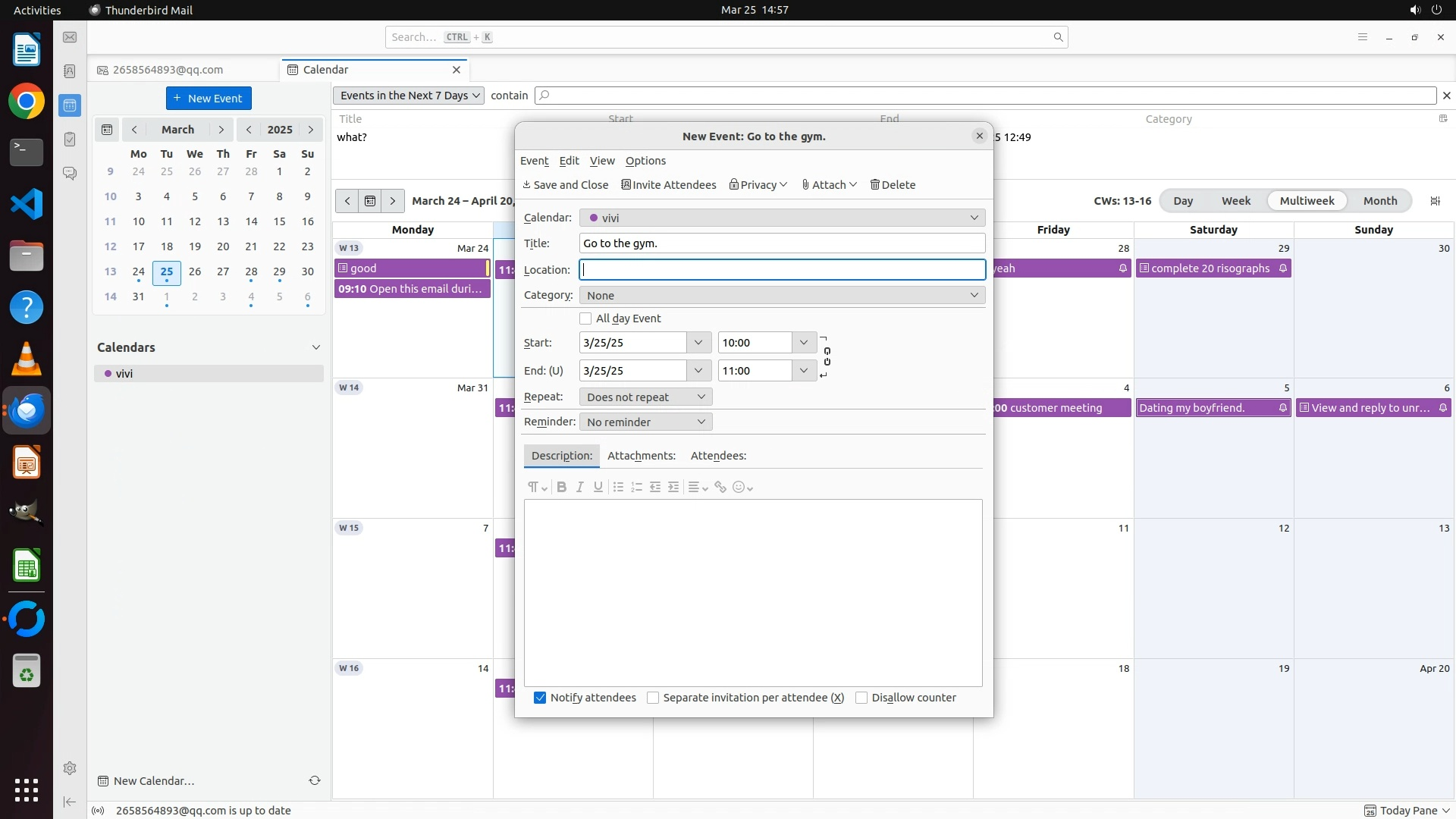Click Invite Attendees

coord(669,185)
